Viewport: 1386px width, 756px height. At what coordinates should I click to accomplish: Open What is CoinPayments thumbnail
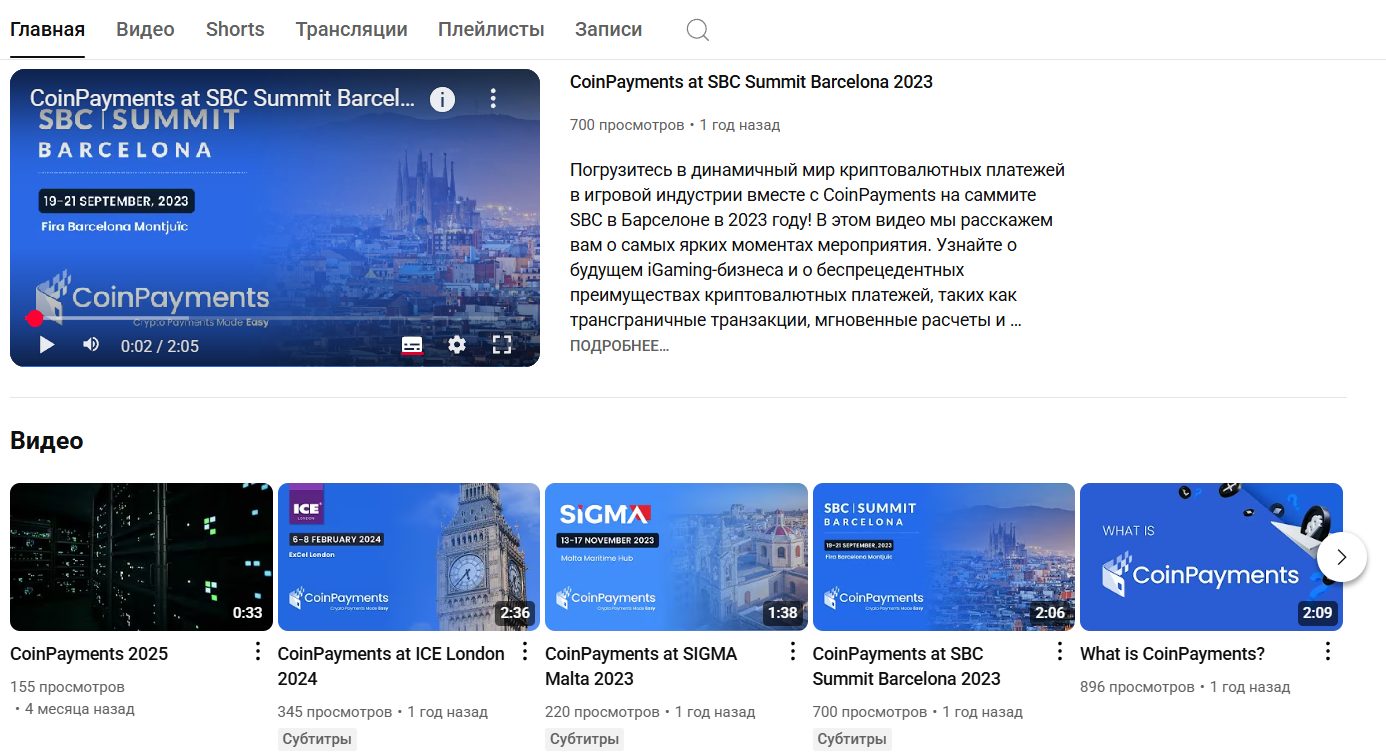click(1211, 557)
